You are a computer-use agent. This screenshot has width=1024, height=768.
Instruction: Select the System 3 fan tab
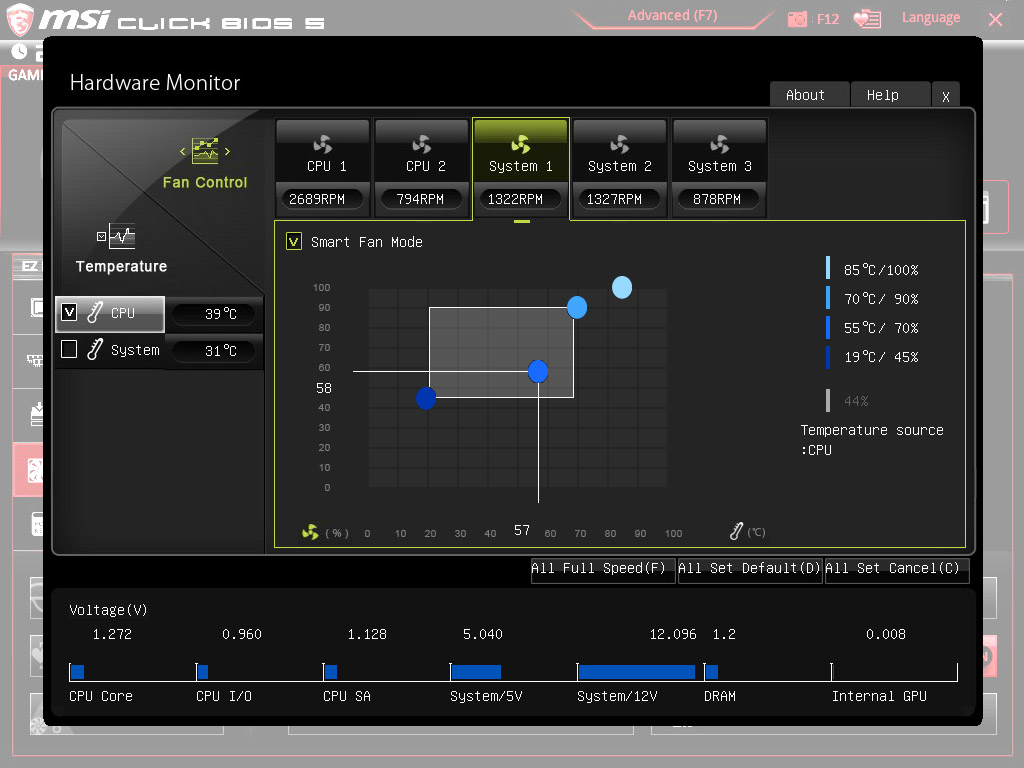[x=719, y=168]
